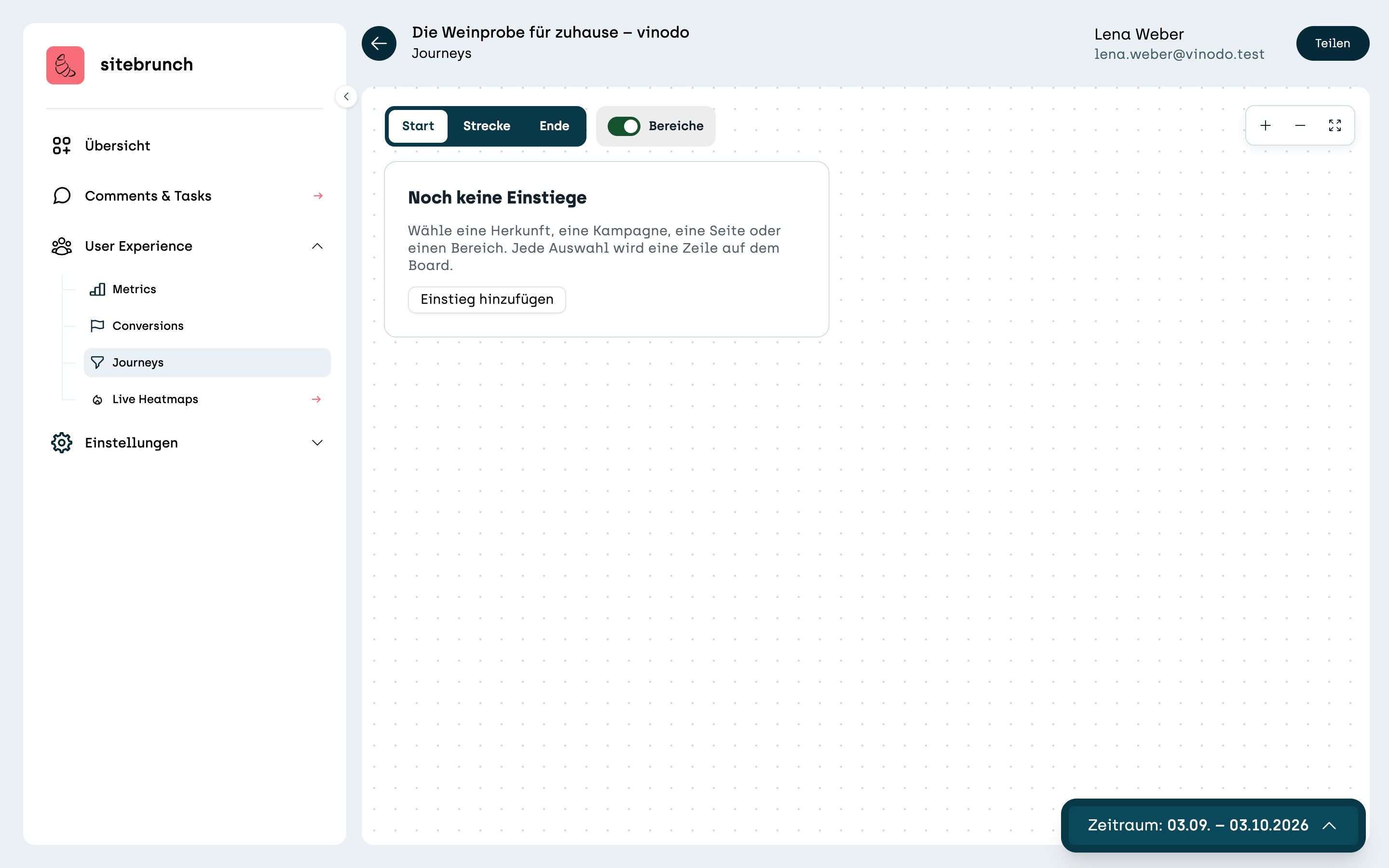
Task: Click red arrow next to Live Heatmaps
Action: tap(316, 400)
